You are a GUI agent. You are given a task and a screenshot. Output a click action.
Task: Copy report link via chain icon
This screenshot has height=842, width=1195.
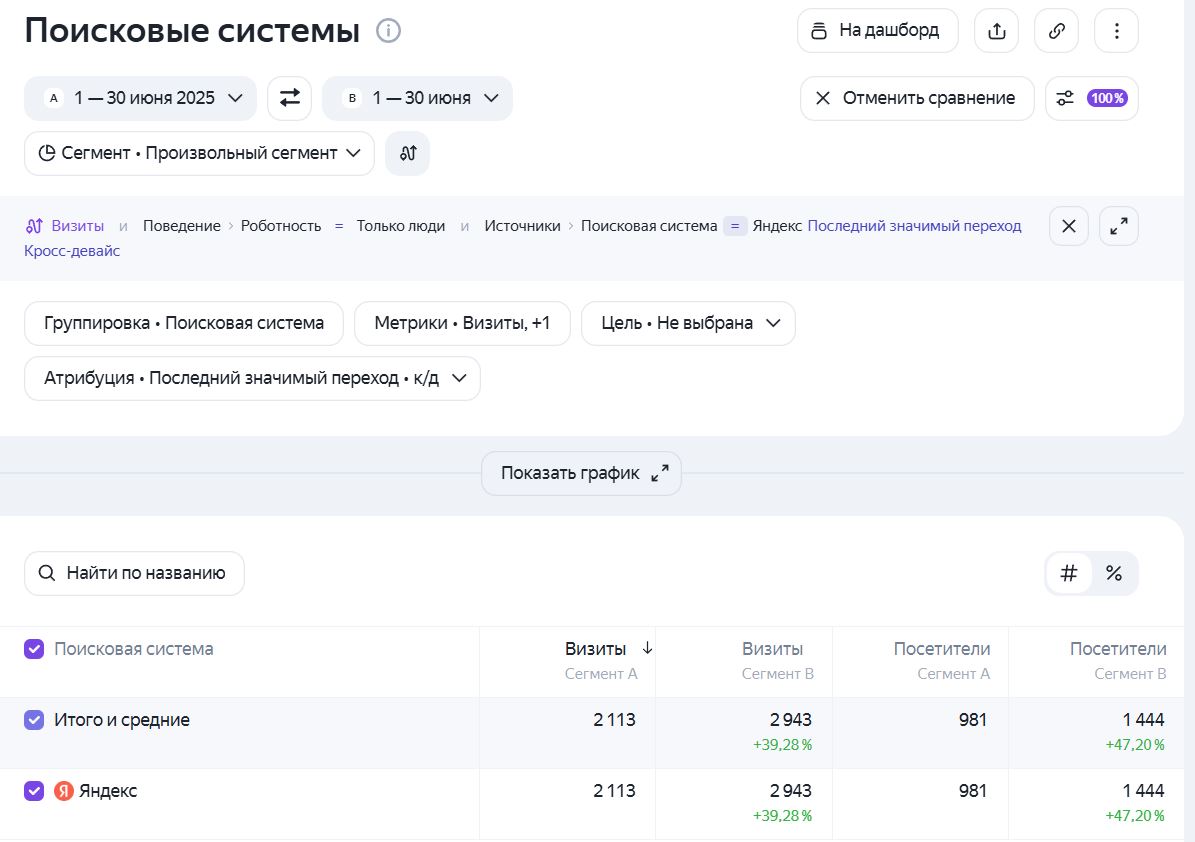pos(1056,31)
